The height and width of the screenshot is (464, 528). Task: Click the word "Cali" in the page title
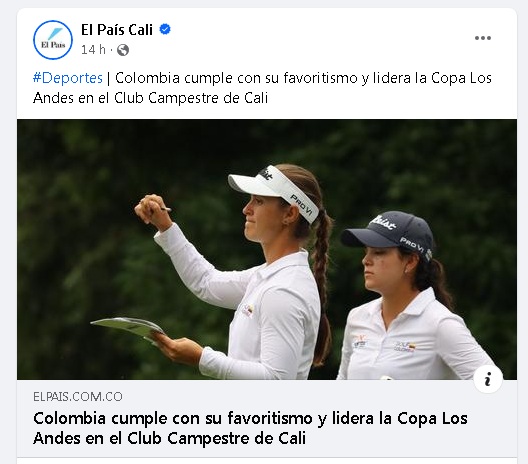140,30
